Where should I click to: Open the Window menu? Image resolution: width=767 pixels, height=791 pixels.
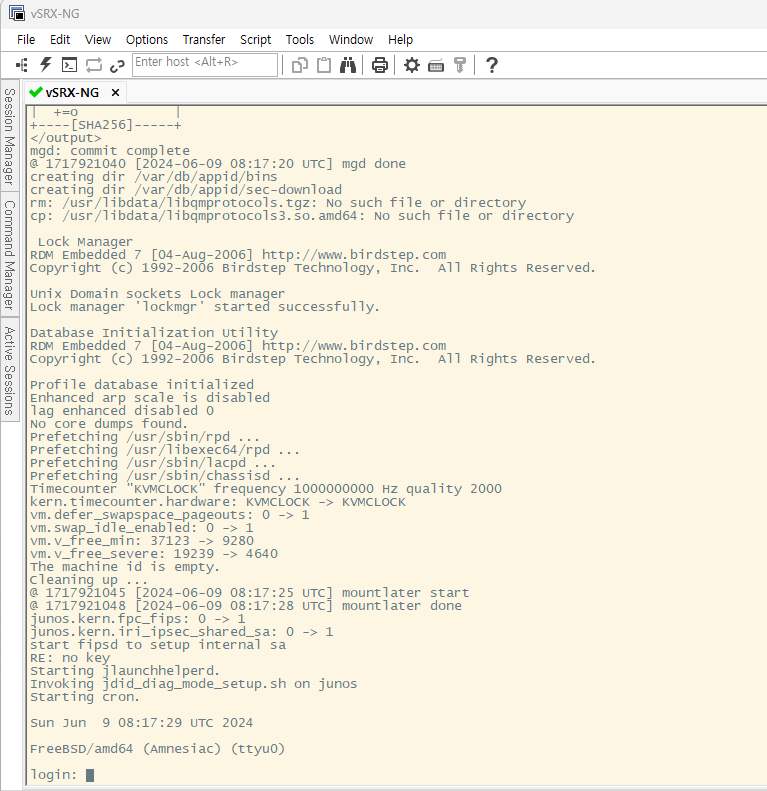tap(351, 39)
